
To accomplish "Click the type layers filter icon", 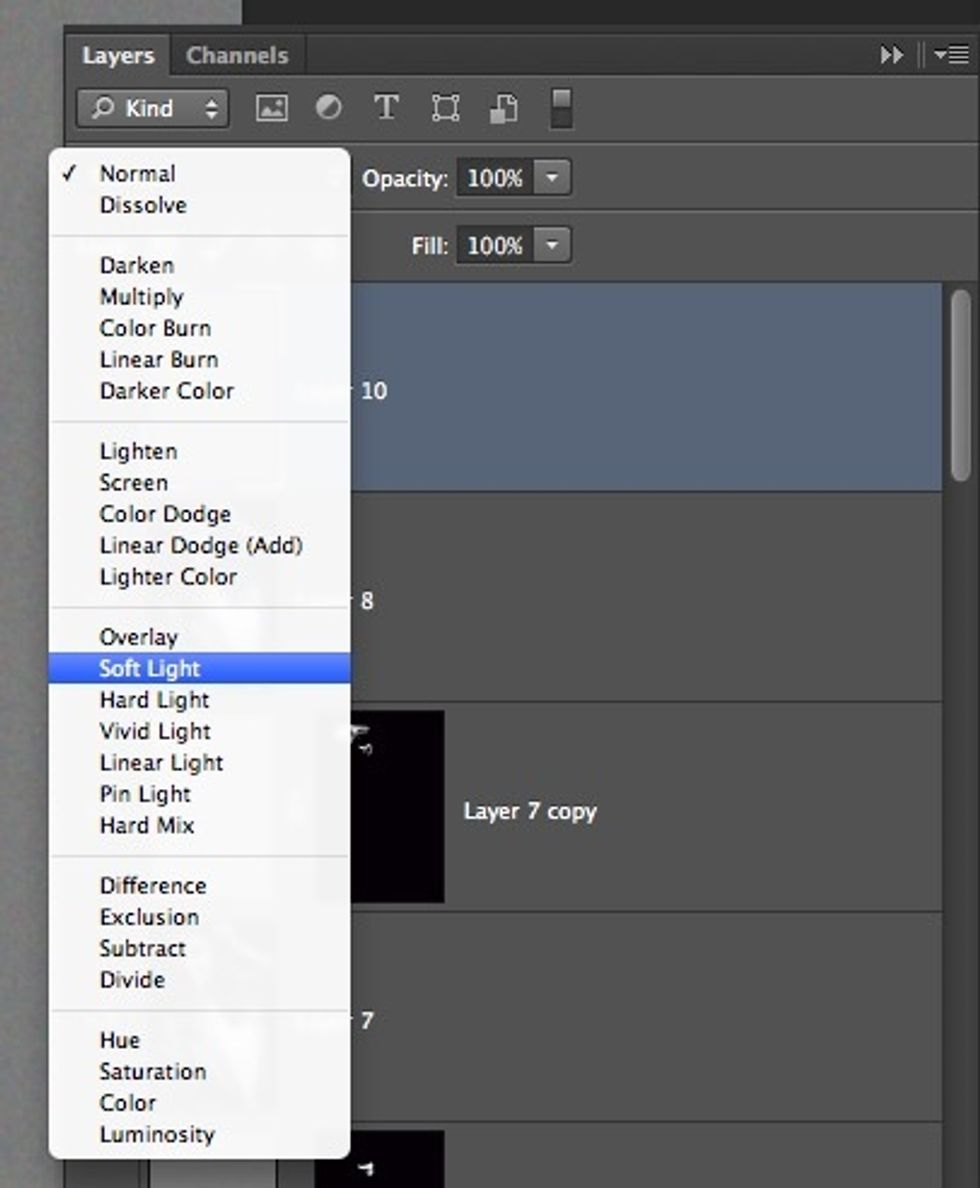I will (385, 108).
